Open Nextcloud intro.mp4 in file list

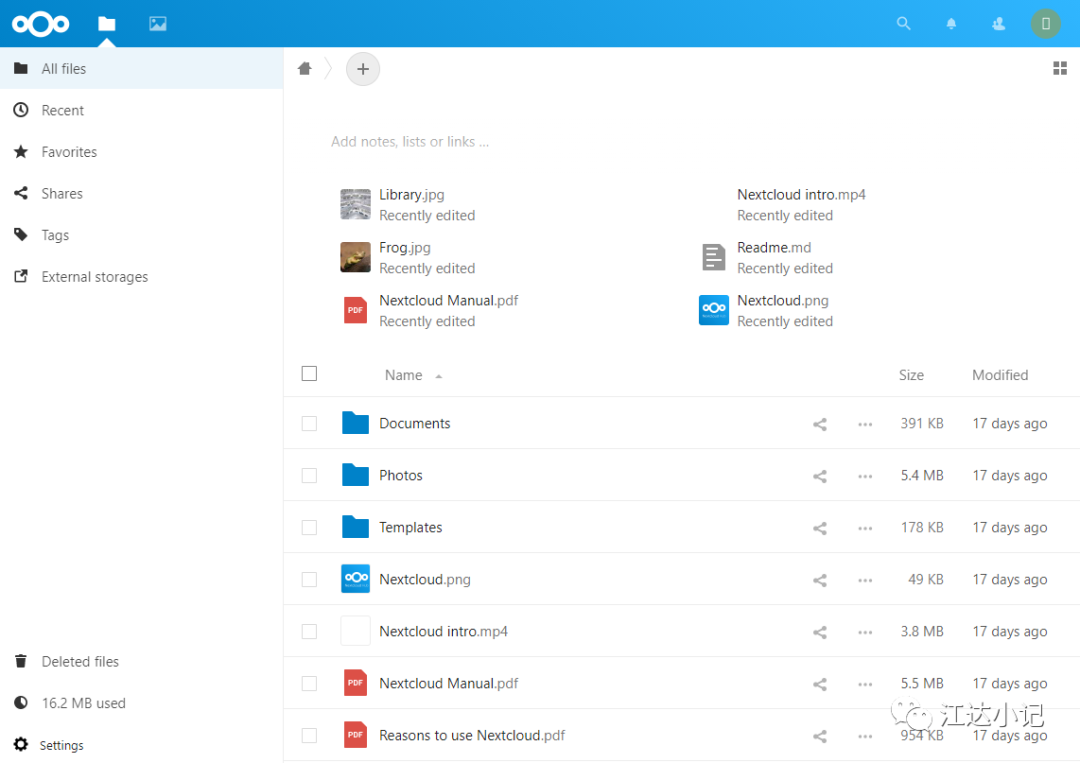444,631
